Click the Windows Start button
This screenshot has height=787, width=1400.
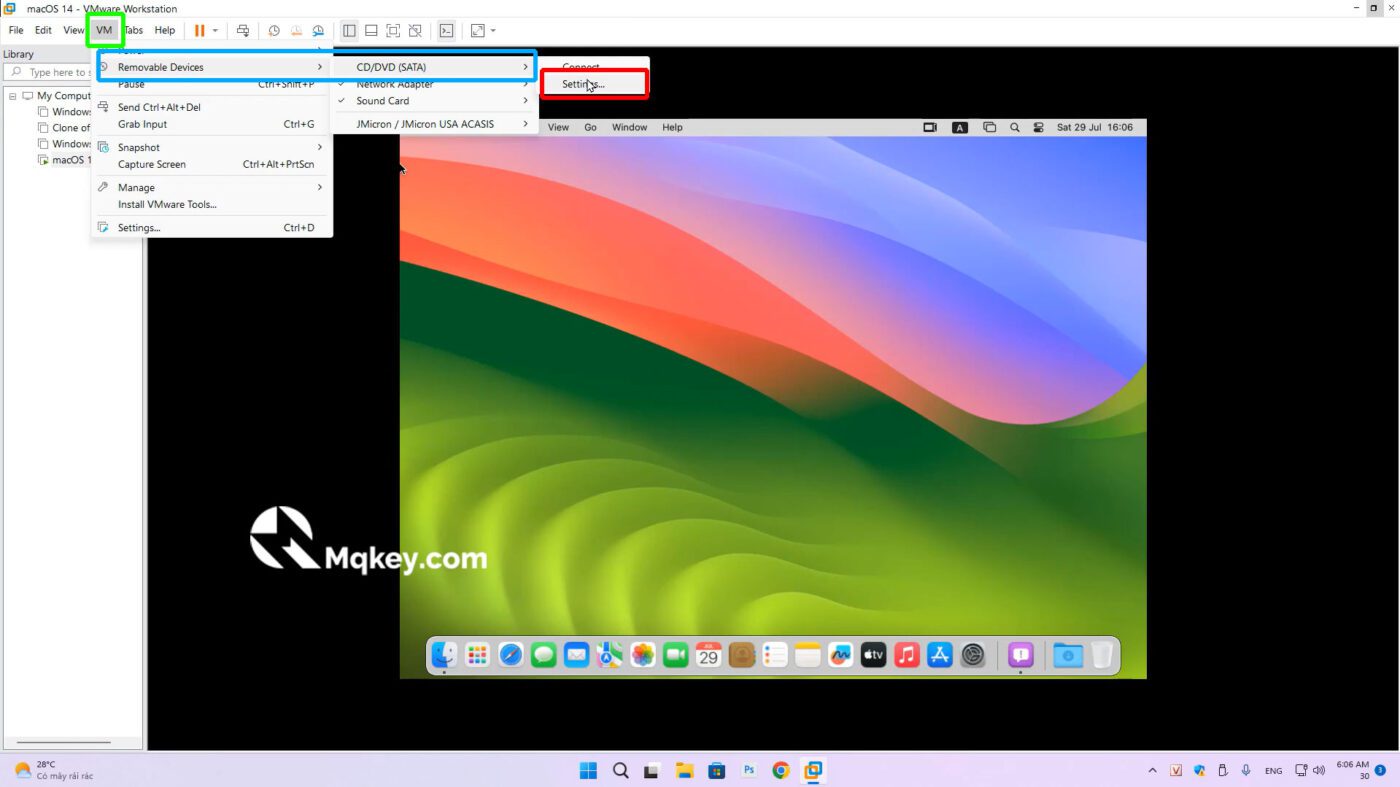(x=588, y=770)
